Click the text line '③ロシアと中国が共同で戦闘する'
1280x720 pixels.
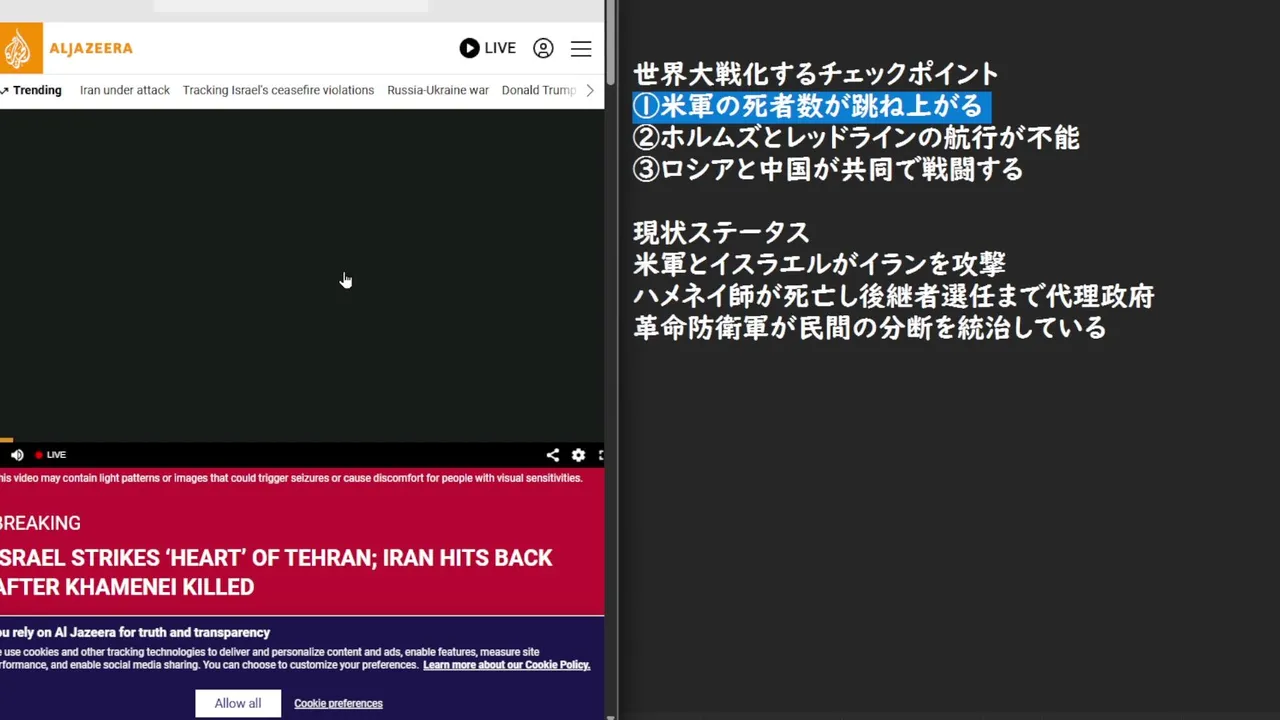pyautogui.click(x=828, y=170)
